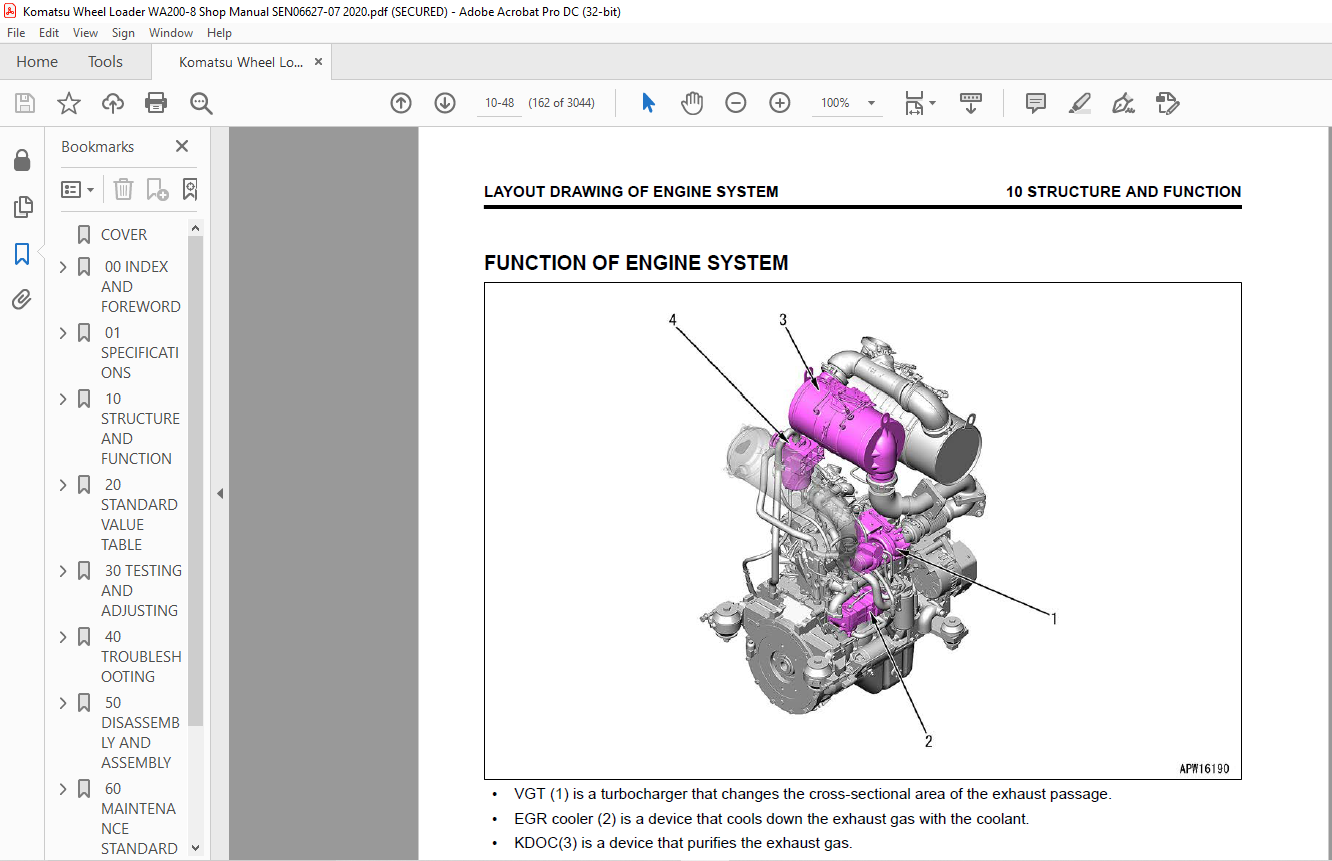Open the Fill & Sign pen tool
Viewport: 1332px width, 861px height.
coord(1123,103)
